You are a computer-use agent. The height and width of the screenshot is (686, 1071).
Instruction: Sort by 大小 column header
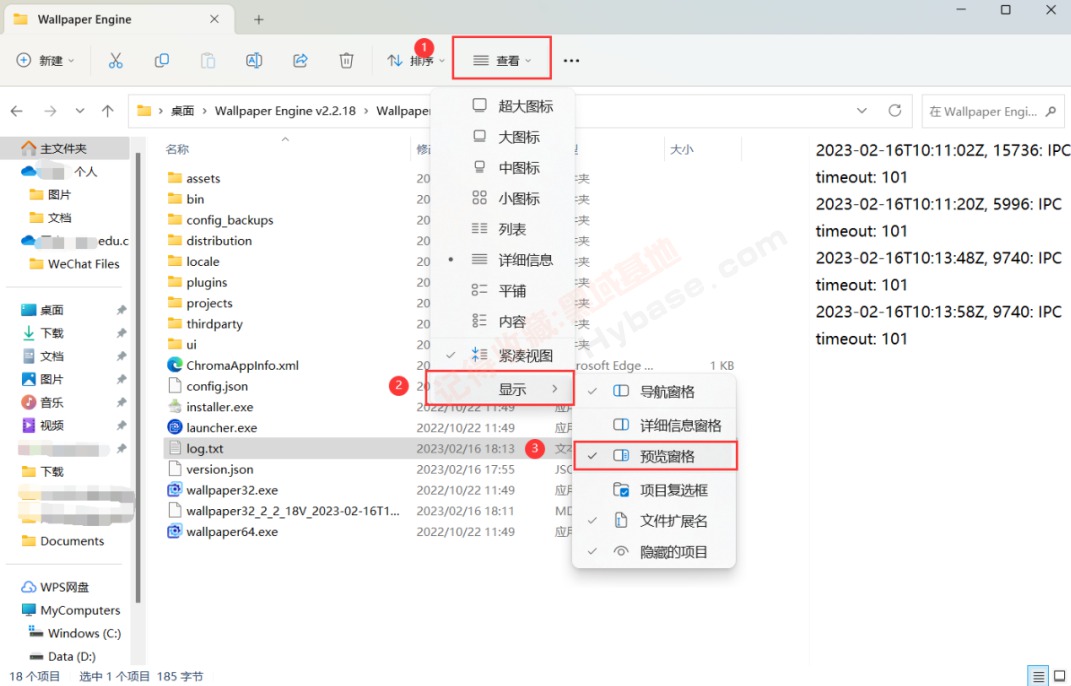pyautogui.click(x=681, y=149)
